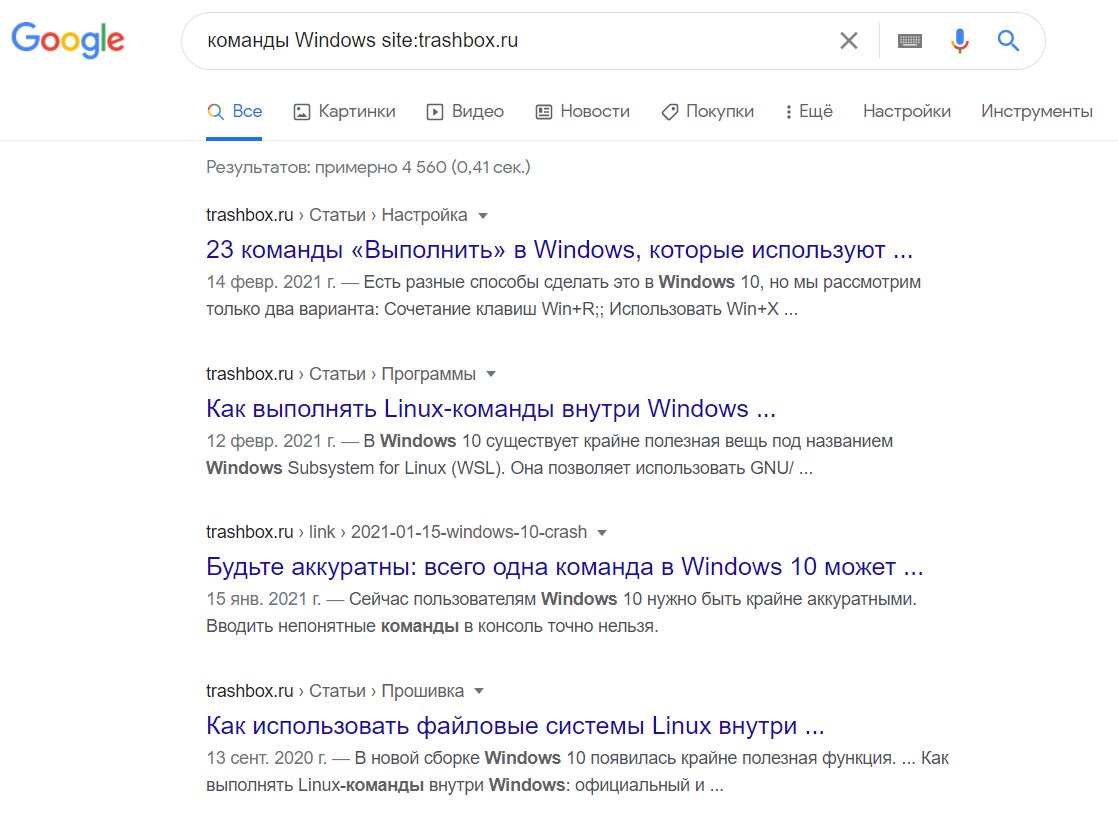Viewport: 1118px width, 817px height.
Task: Open result "Будьте аккуратны: всего одна команда"
Action: pyautogui.click(x=565, y=567)
